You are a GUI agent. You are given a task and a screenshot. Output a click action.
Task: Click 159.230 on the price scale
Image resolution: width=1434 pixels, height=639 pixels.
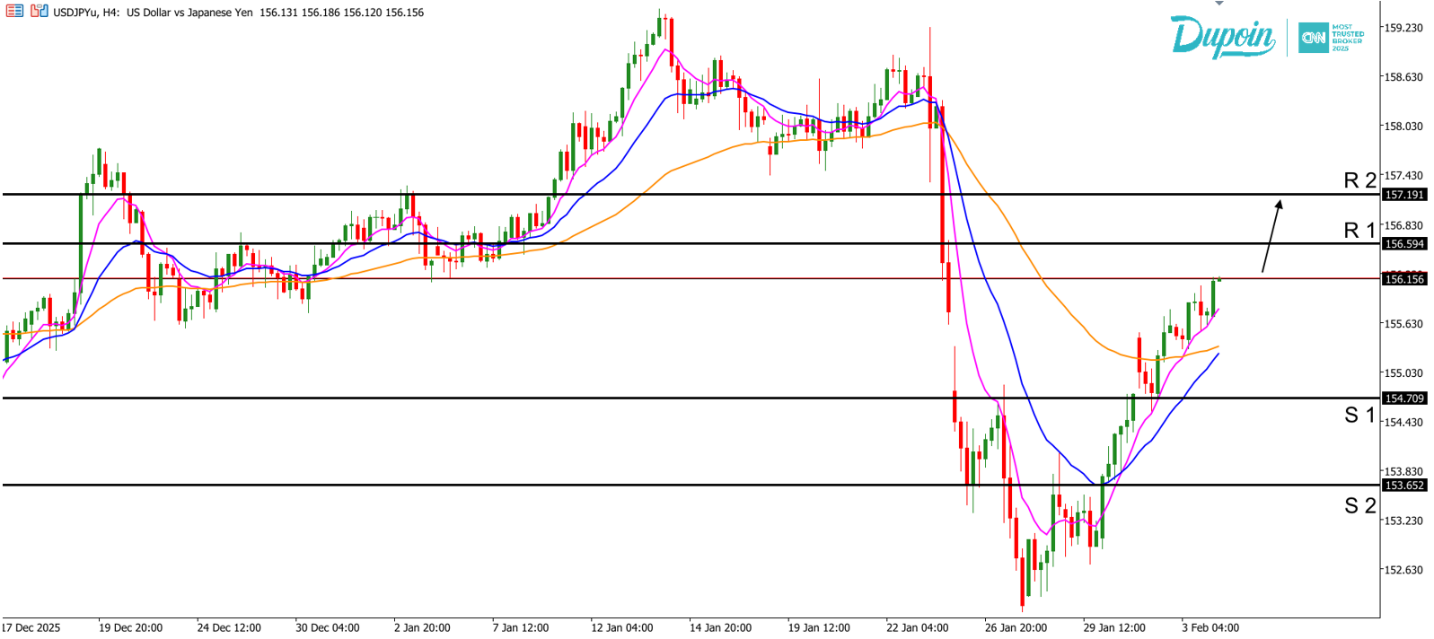coord(1403,28)
